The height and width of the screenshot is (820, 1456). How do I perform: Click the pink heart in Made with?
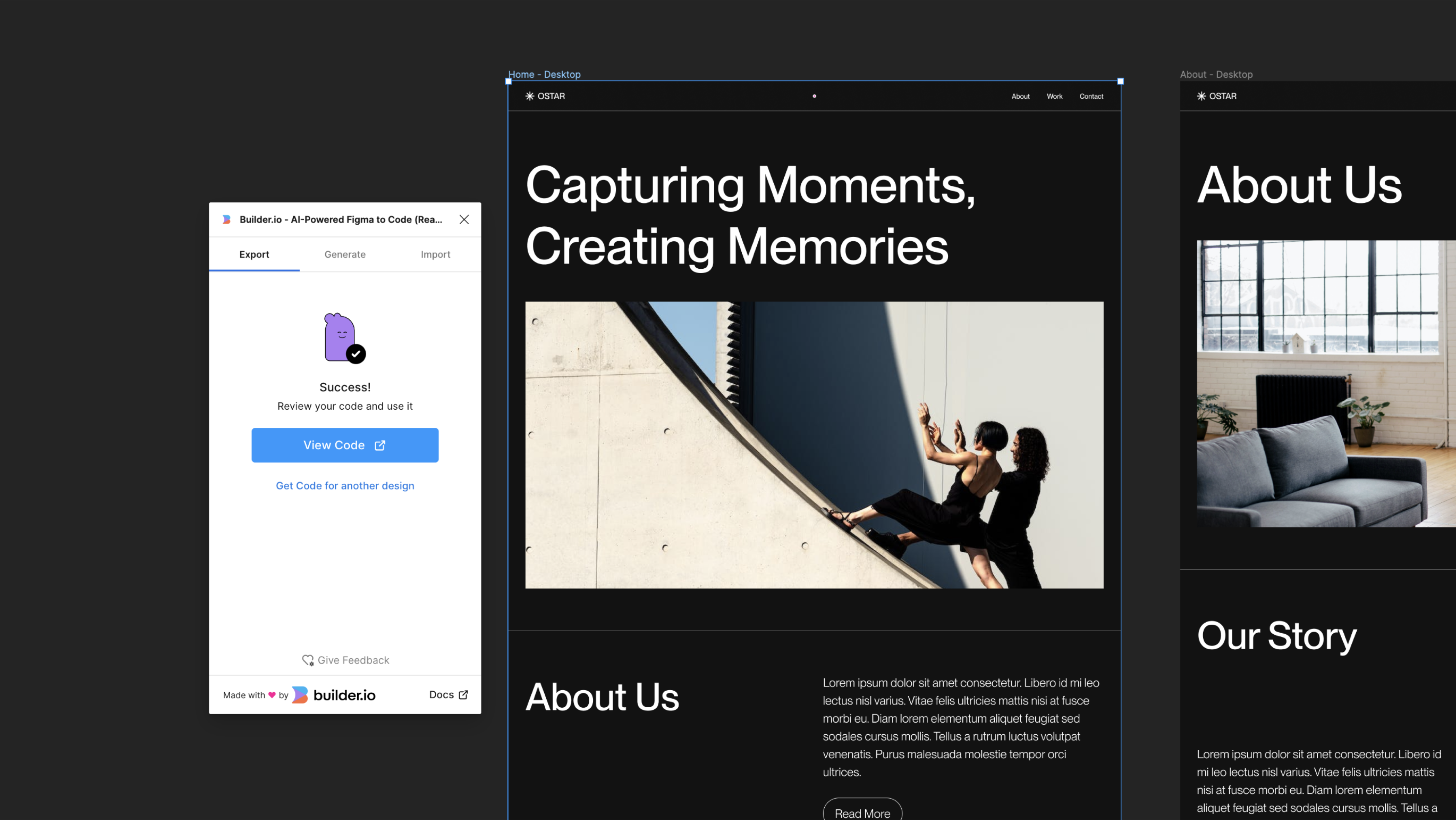[272, 695]
